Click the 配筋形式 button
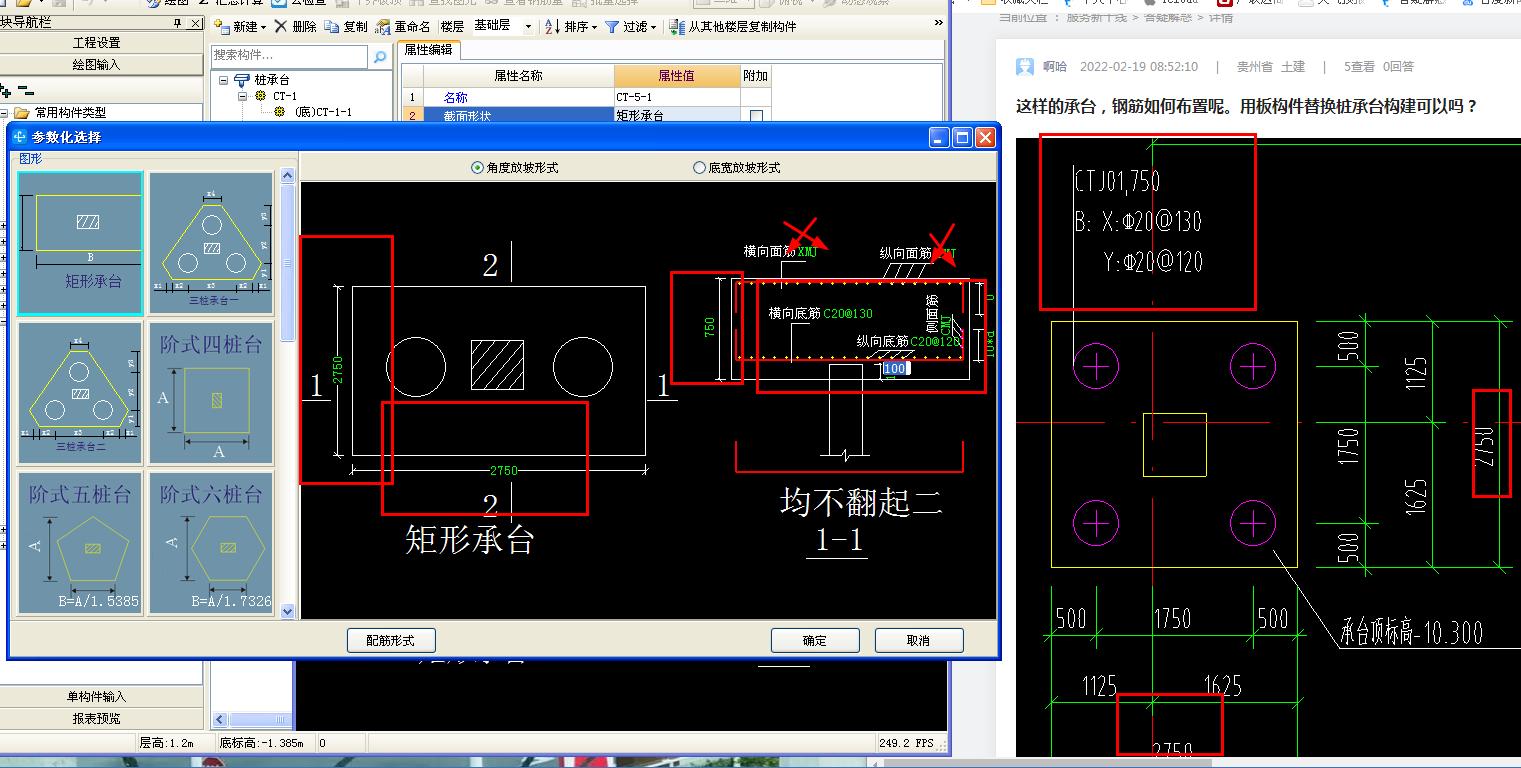 pyautogui.click(x=391, y=640)
